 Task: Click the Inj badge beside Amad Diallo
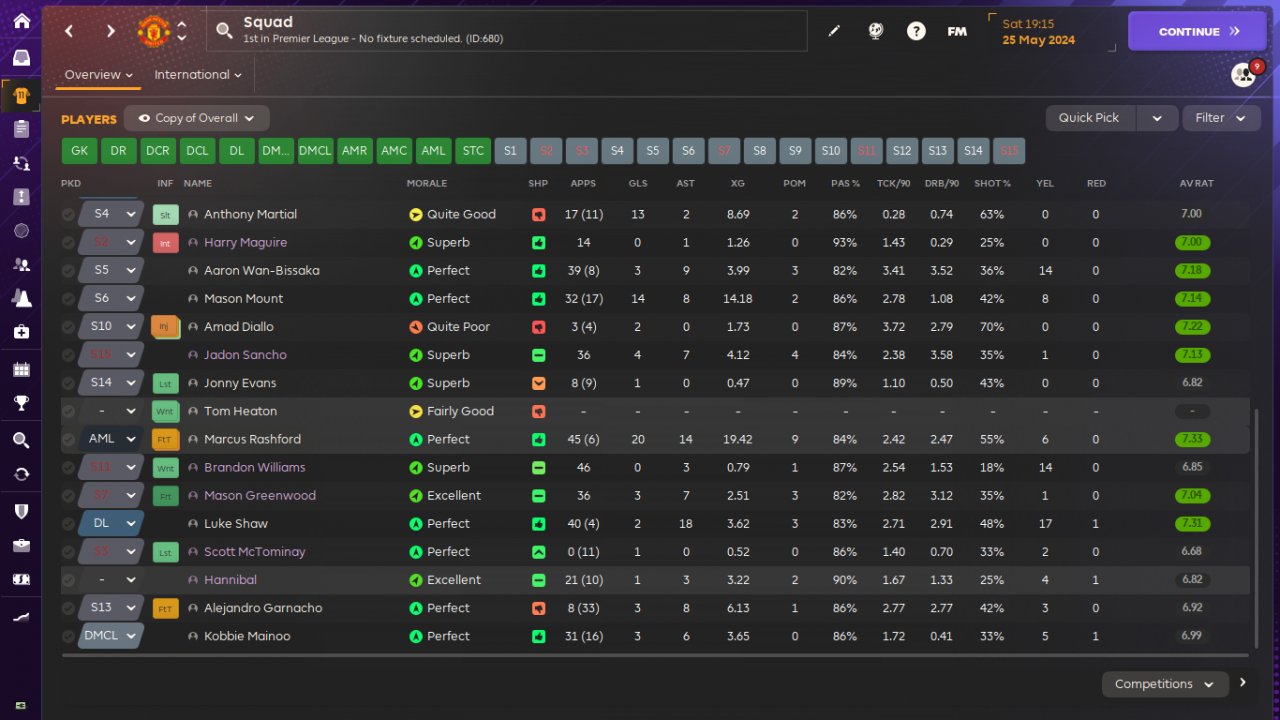pyautogui.click(x=165, y=327)
